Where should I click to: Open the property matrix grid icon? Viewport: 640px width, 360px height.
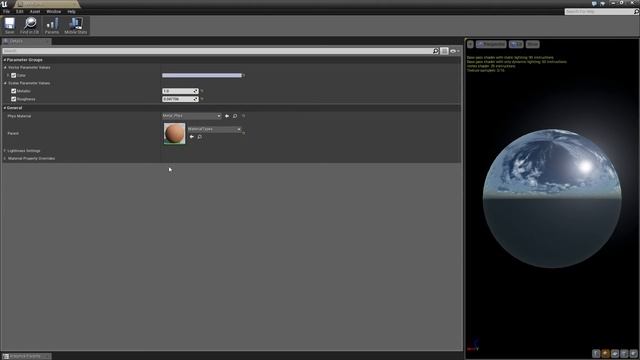click(444, 51)
